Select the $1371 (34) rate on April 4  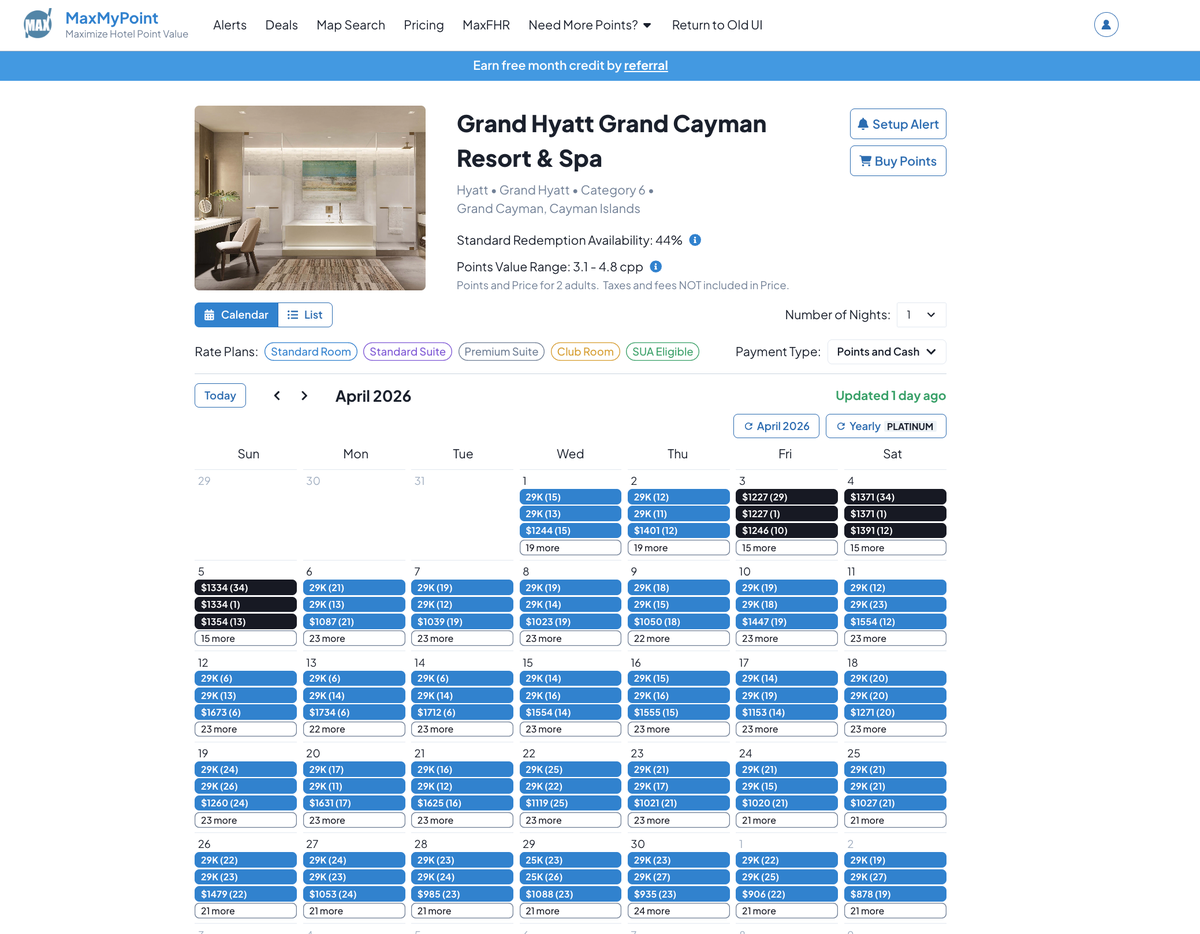(894, 497)
